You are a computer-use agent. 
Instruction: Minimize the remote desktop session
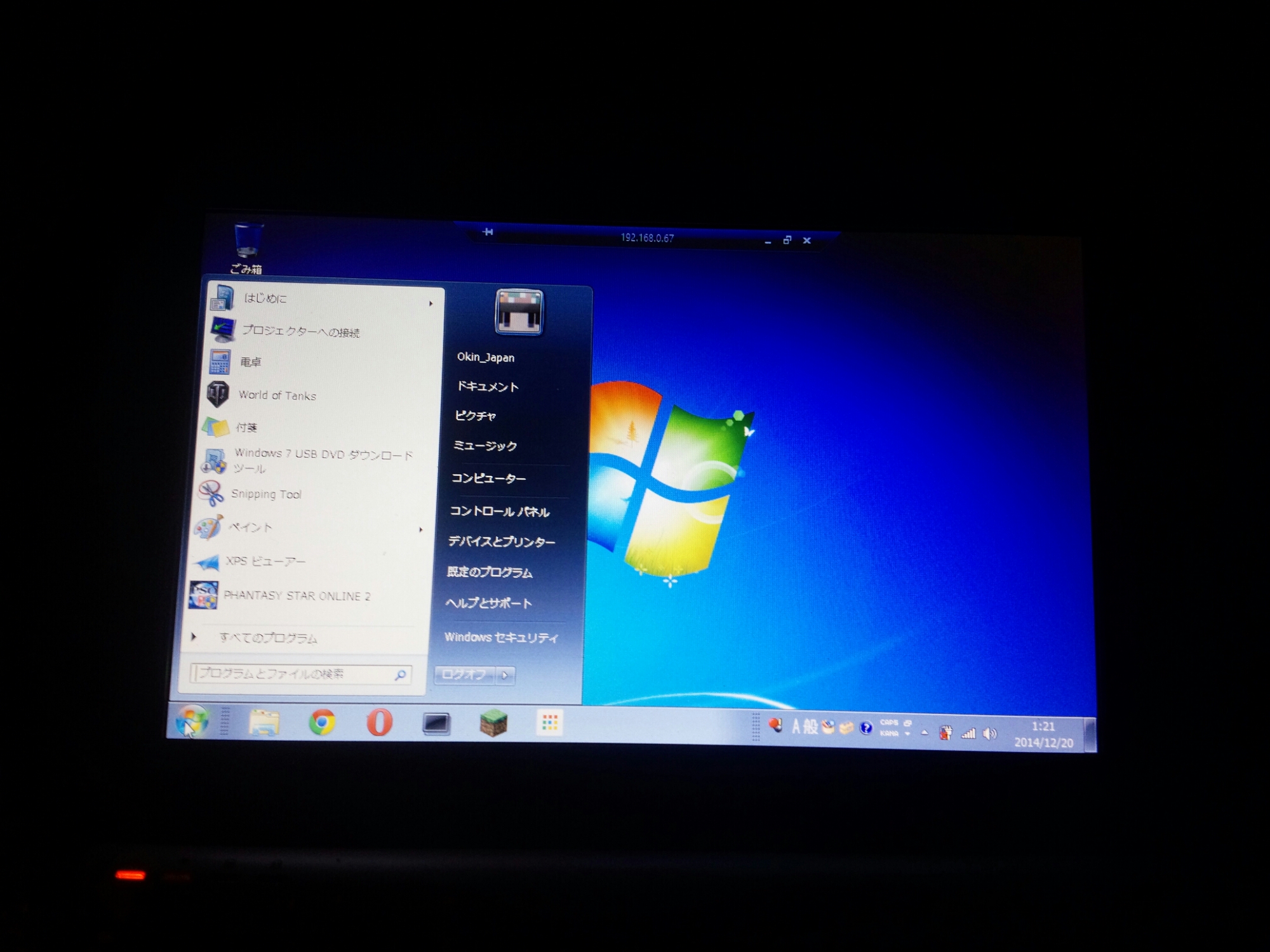pyautogui.click(x=768, y=241)
